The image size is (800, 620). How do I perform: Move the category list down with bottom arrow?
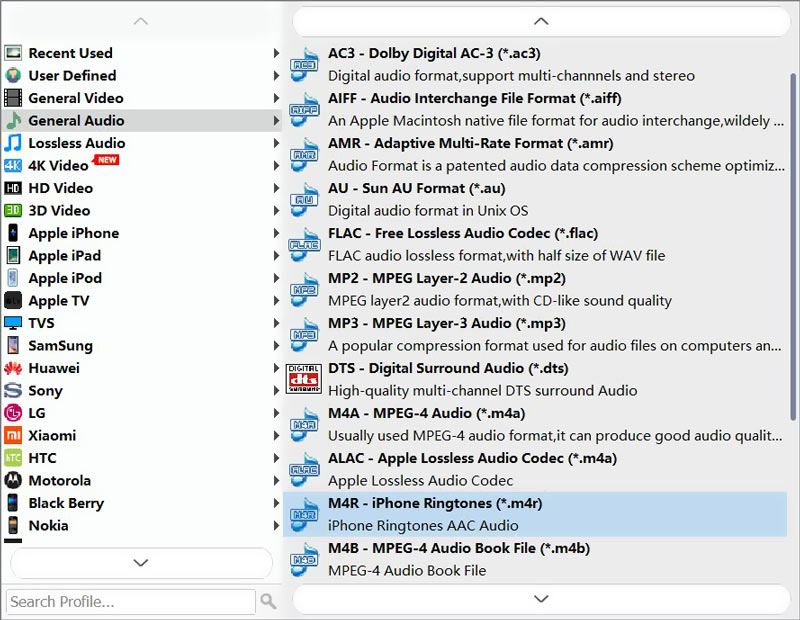(141, 562)
